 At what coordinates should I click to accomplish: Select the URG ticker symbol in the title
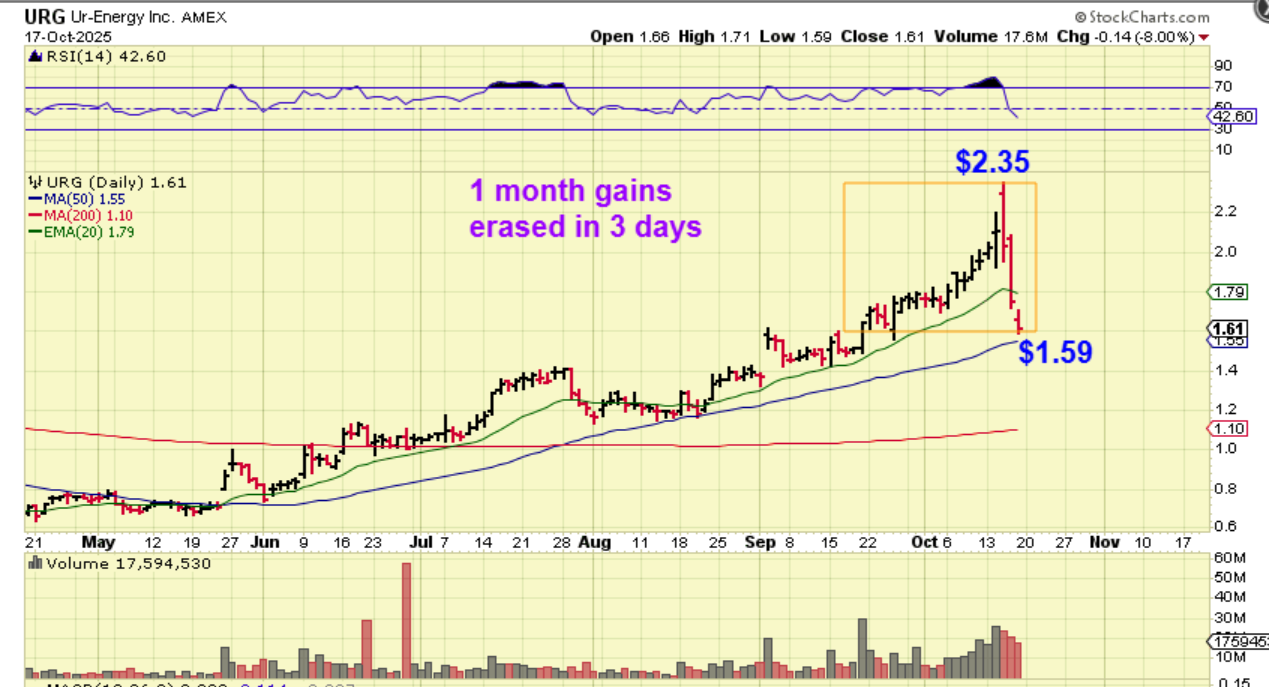coord(44,17)
